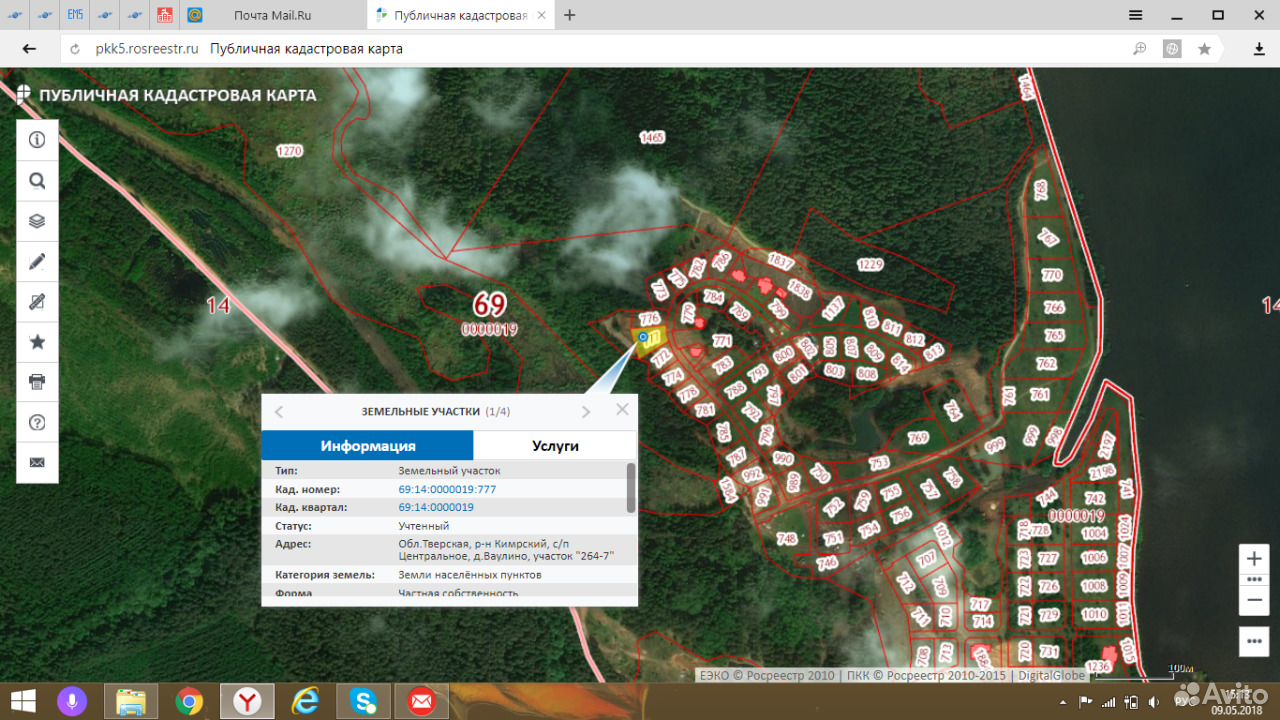Viewport: 1280px width, 720px height.
Task: Open the map search tool
Action: [37, 181]
